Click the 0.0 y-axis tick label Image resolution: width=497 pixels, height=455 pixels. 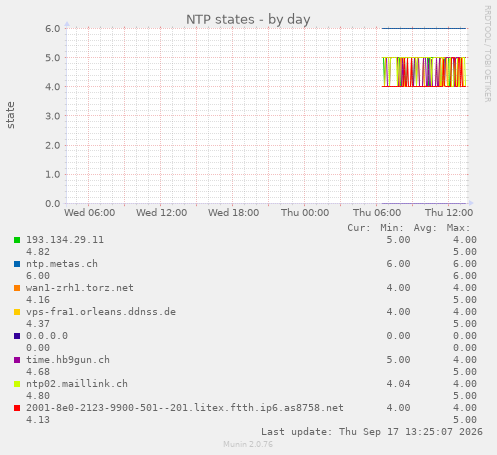53,204
